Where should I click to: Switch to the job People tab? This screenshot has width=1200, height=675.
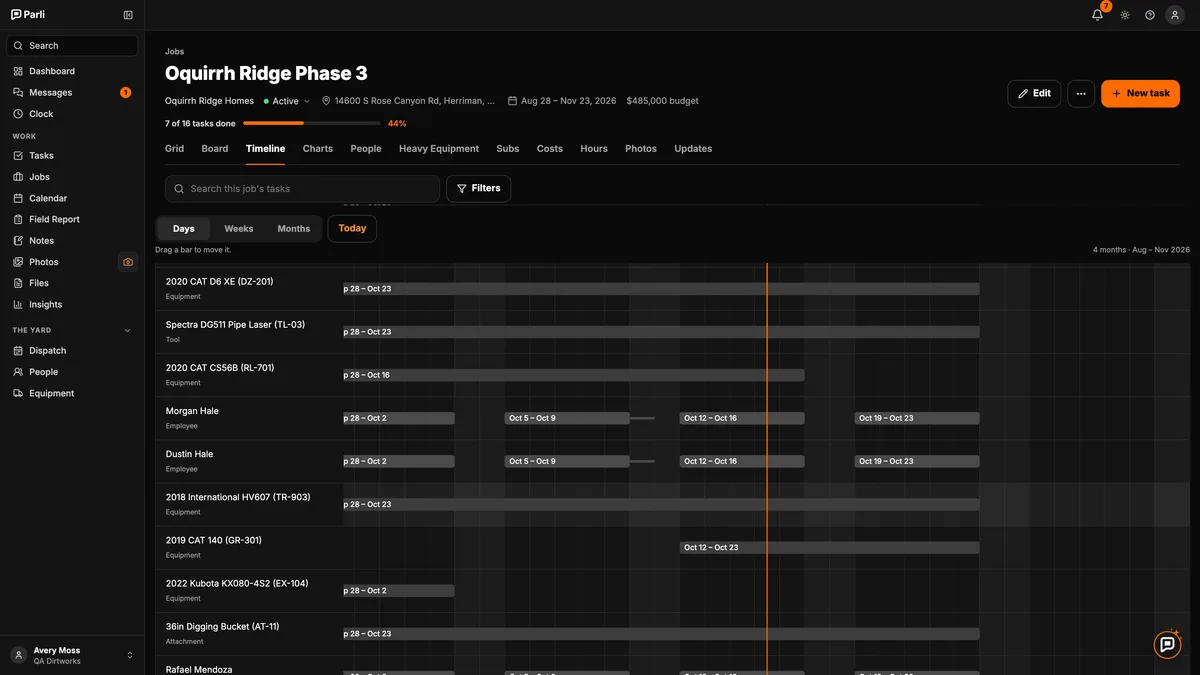(366, 148)
